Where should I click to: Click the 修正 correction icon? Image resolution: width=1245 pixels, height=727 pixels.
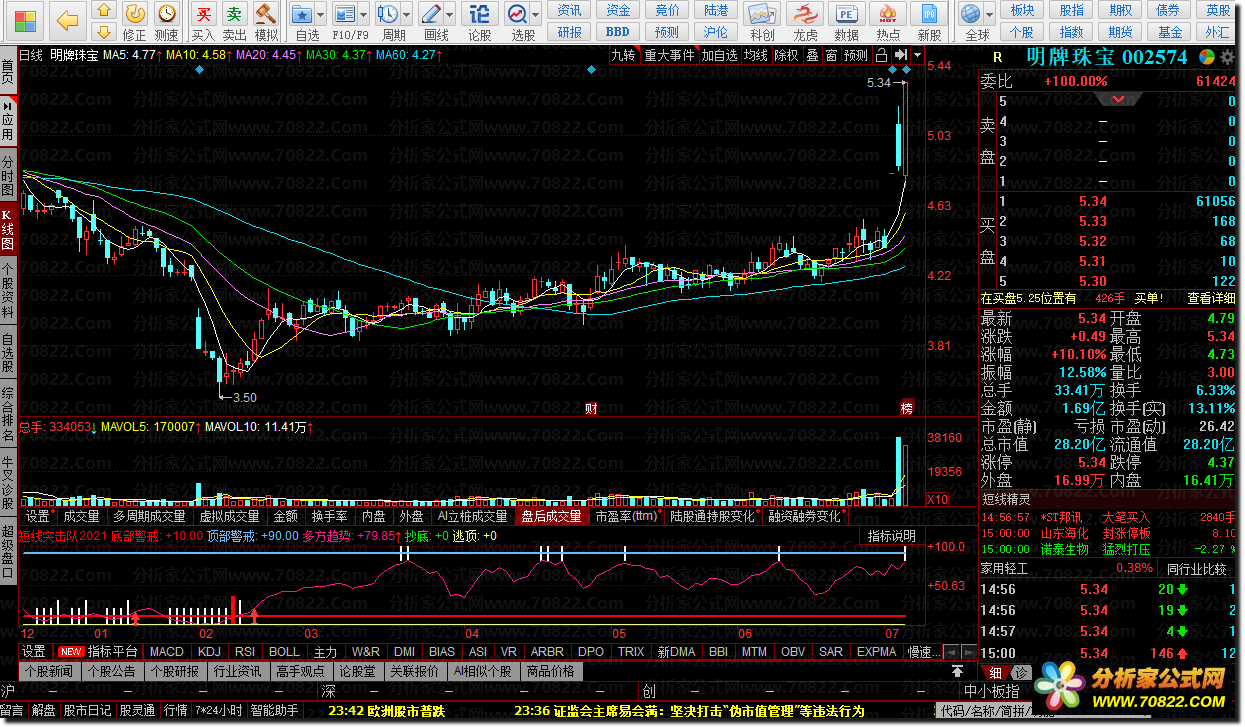[135, 14]
